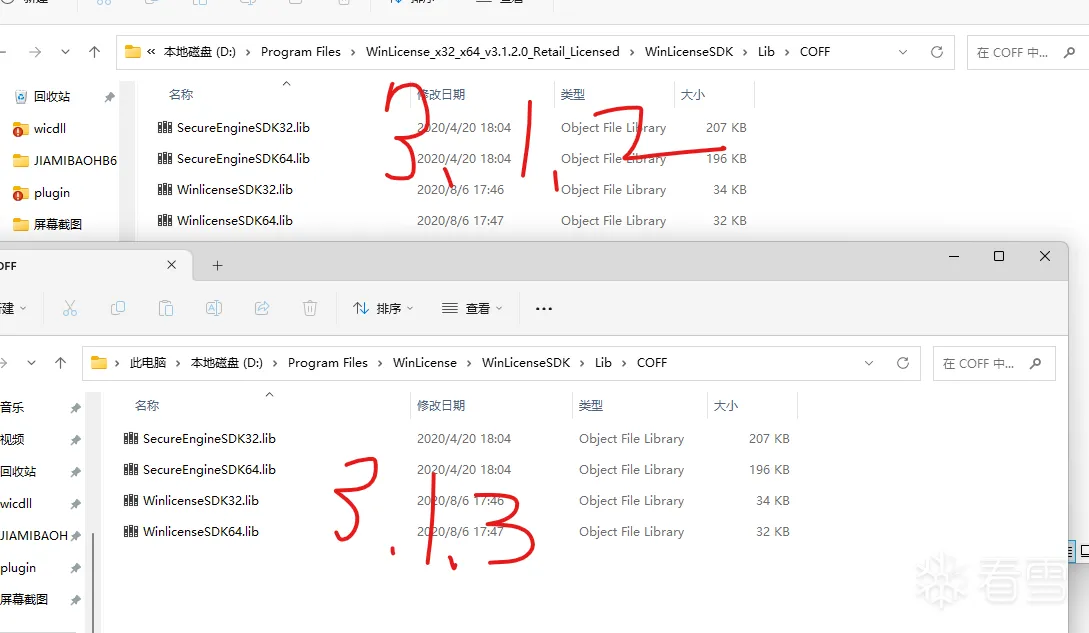Image resolution: width=1089 pixels, height=633 pixels.
Task: Click the folder icon in back window address bar
Action: [133, 51]
